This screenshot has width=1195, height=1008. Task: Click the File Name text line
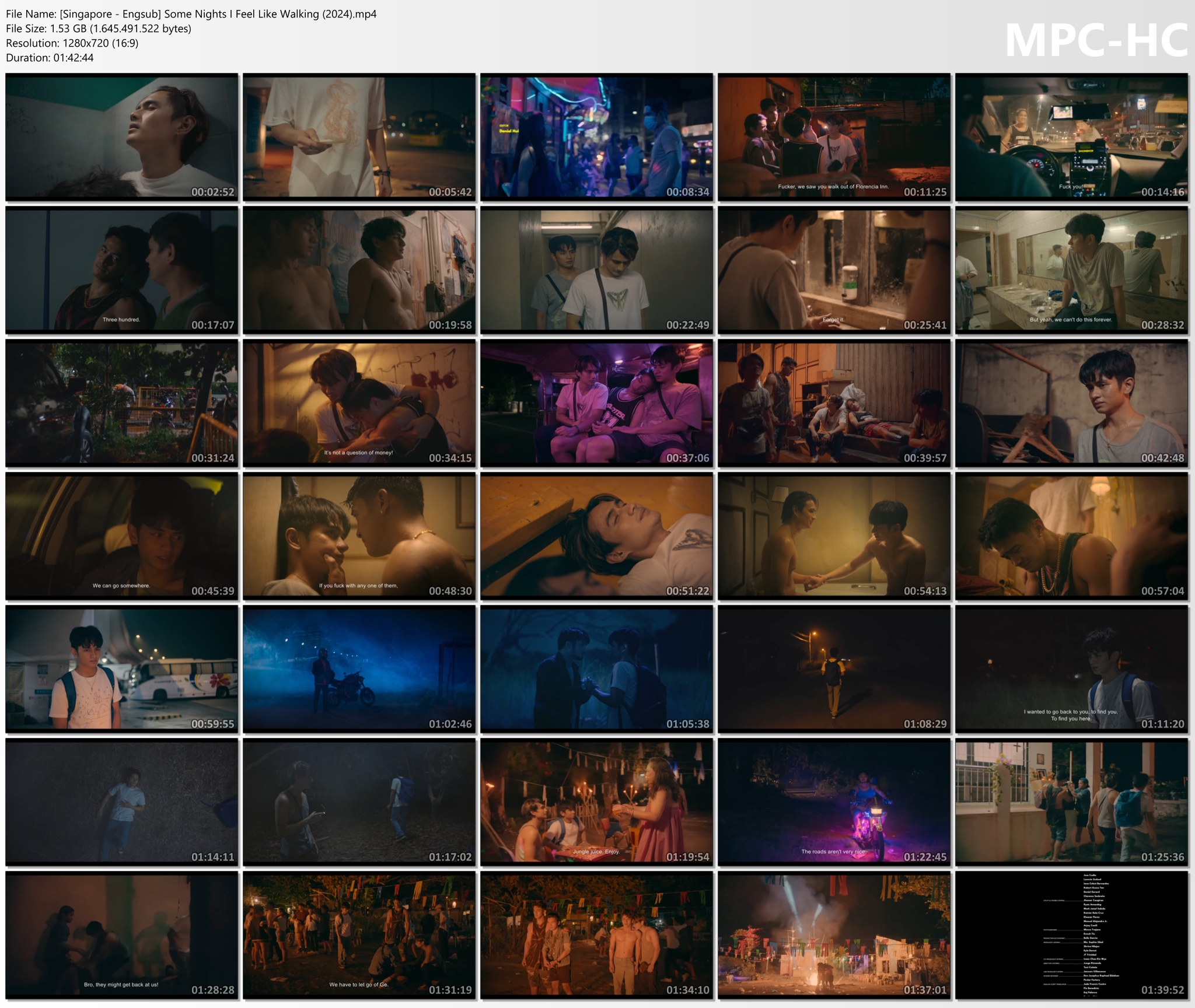pos(191,14)
